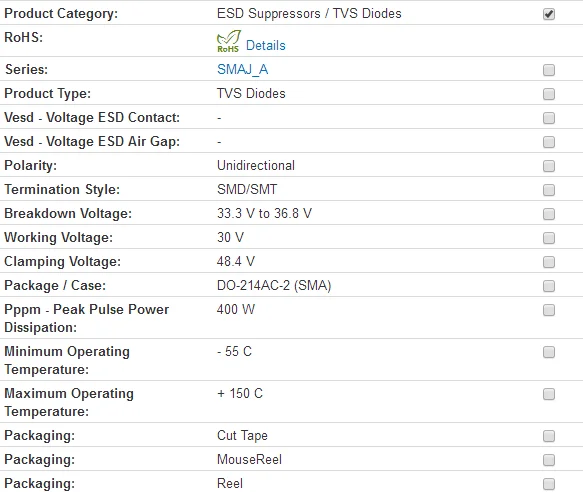Check the Peak Pulse Power 400 W checkbox
The image size is (583, 492).
pos(549,310)
